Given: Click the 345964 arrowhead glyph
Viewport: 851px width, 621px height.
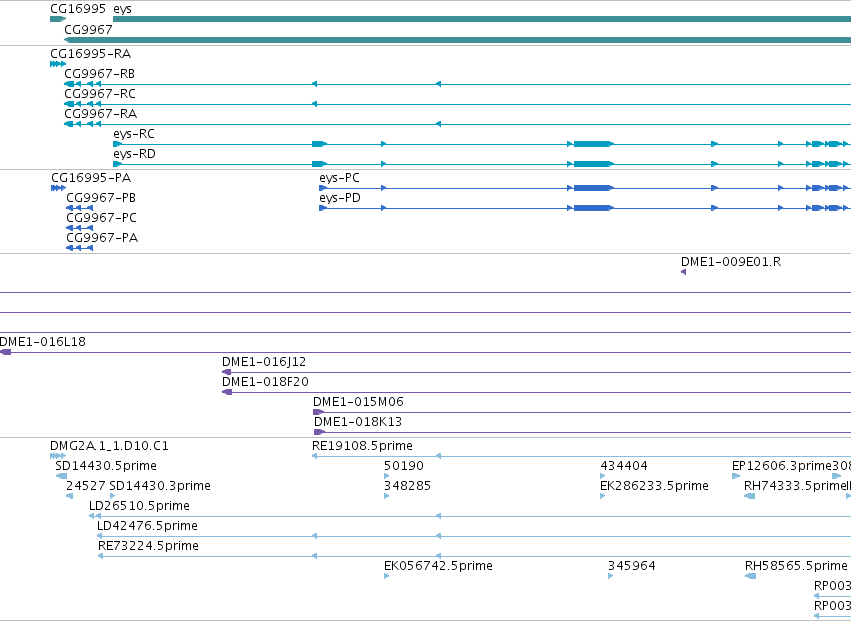Looking at the screenshot, I should click(611, 576).
